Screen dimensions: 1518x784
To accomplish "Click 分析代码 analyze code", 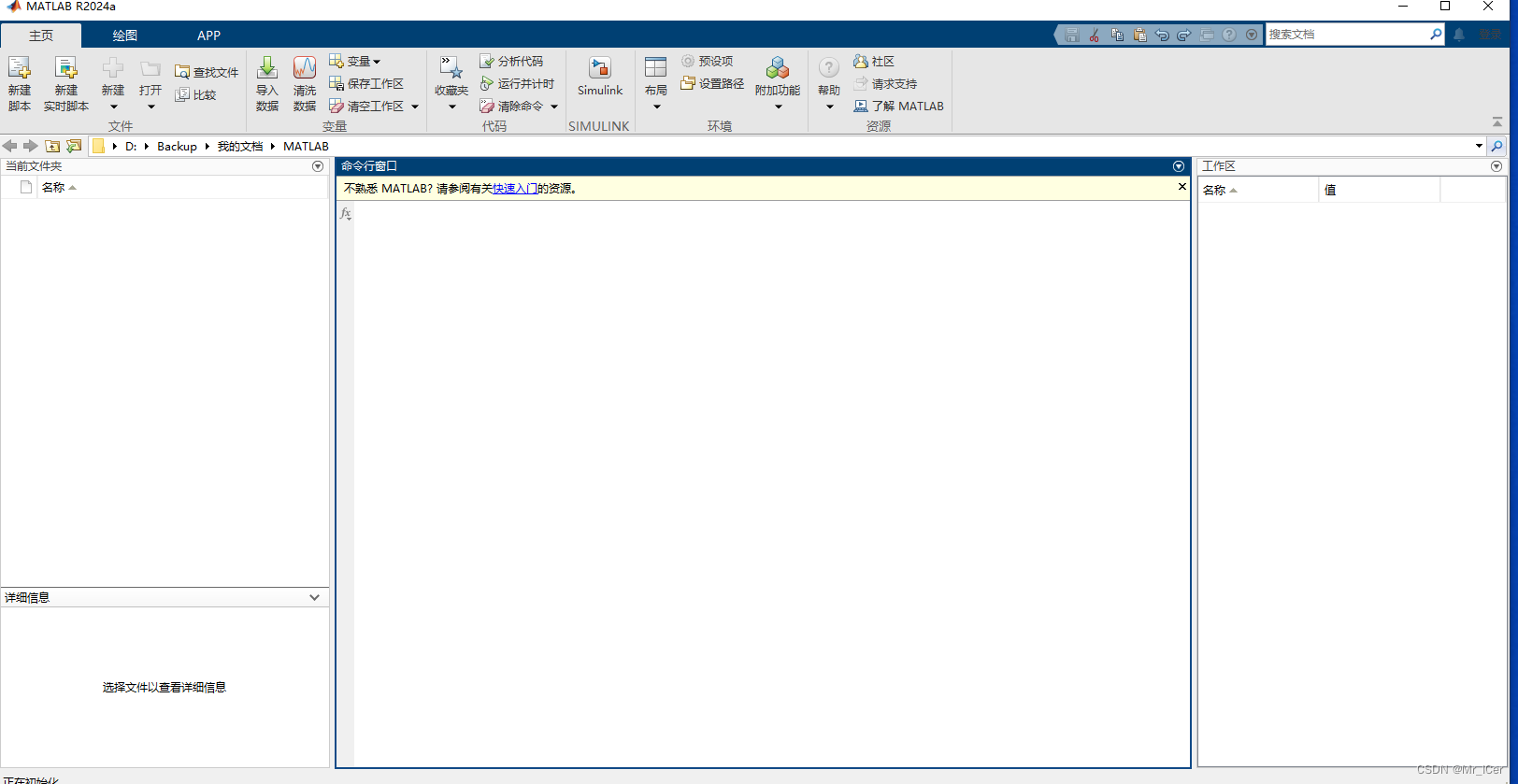I will (x=511, y=61).
